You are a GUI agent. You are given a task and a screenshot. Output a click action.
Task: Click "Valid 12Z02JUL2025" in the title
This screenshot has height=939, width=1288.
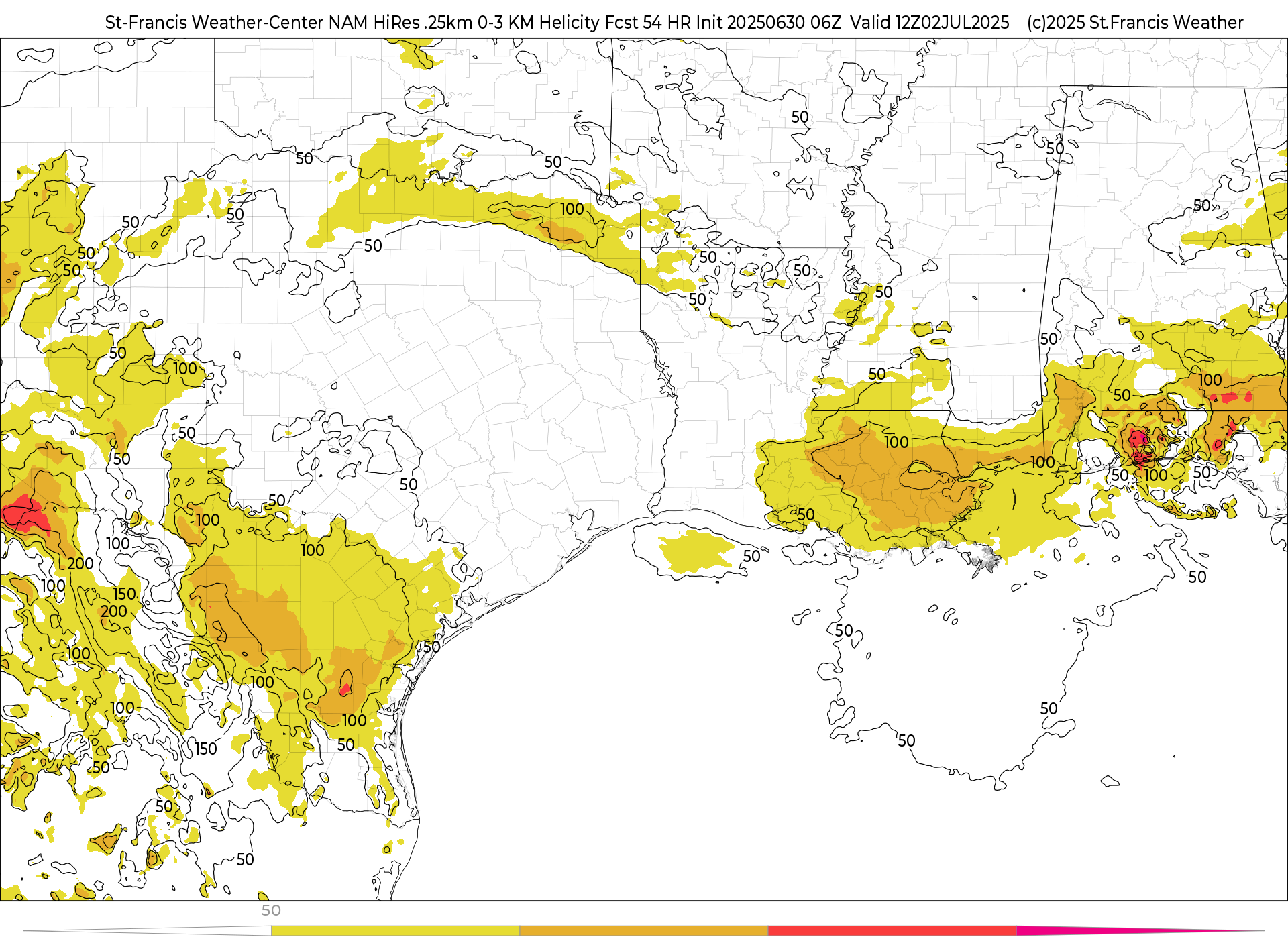(930, 23)
